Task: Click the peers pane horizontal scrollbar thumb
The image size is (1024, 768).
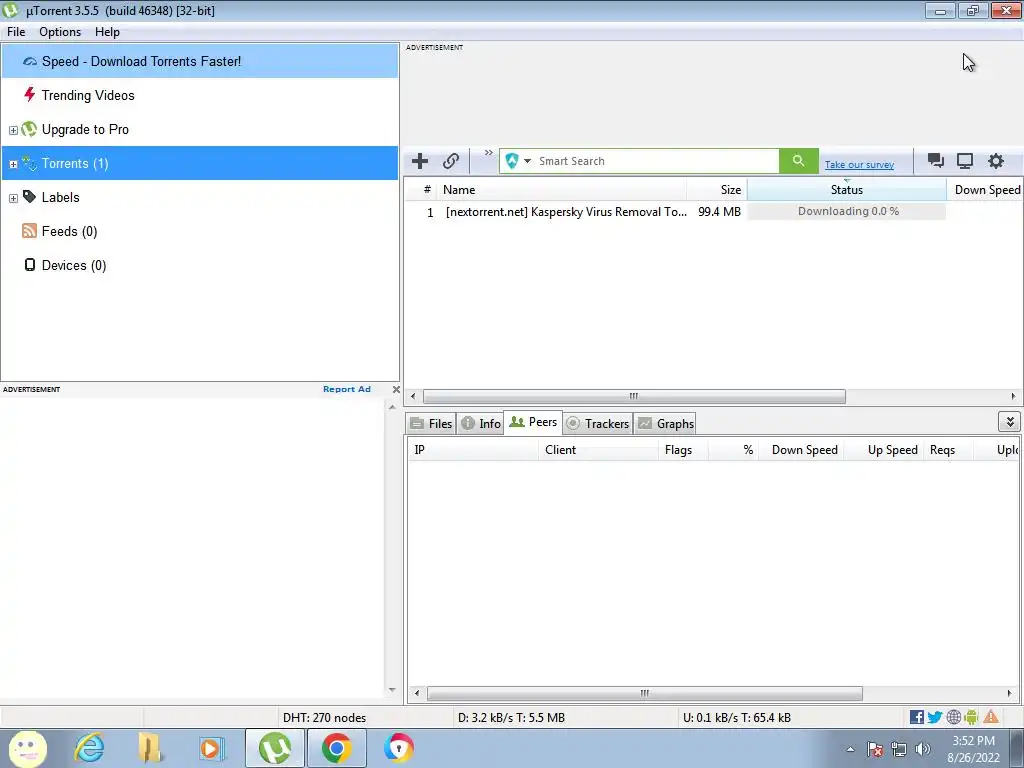Action: click(x=645, y=693)
